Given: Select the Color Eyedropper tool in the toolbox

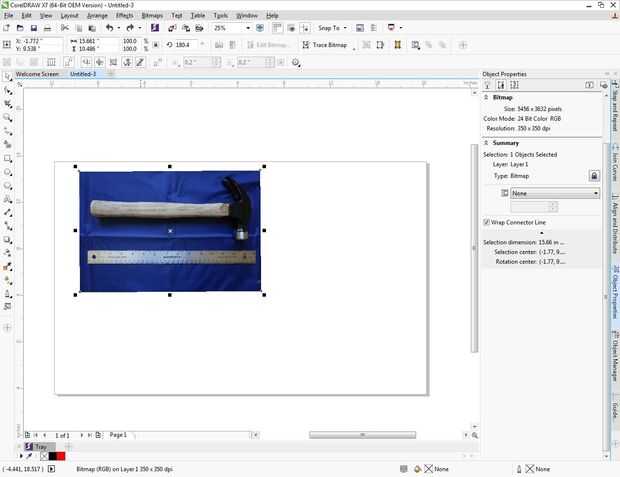Looking at the screenshot, I should click(x=8, y=267).
